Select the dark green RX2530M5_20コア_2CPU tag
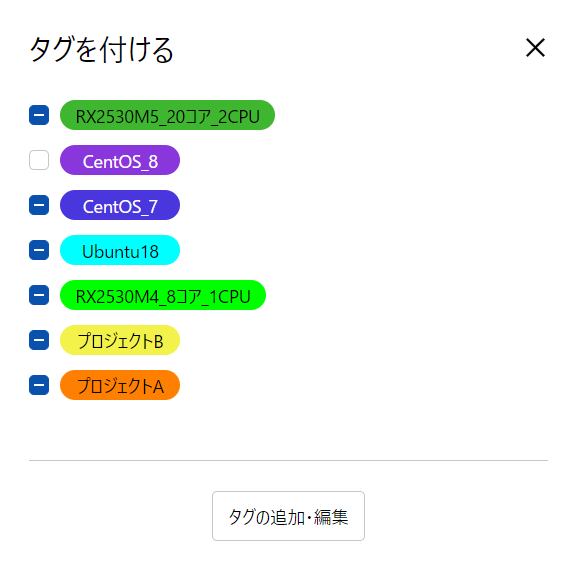 tap(167, 115)
